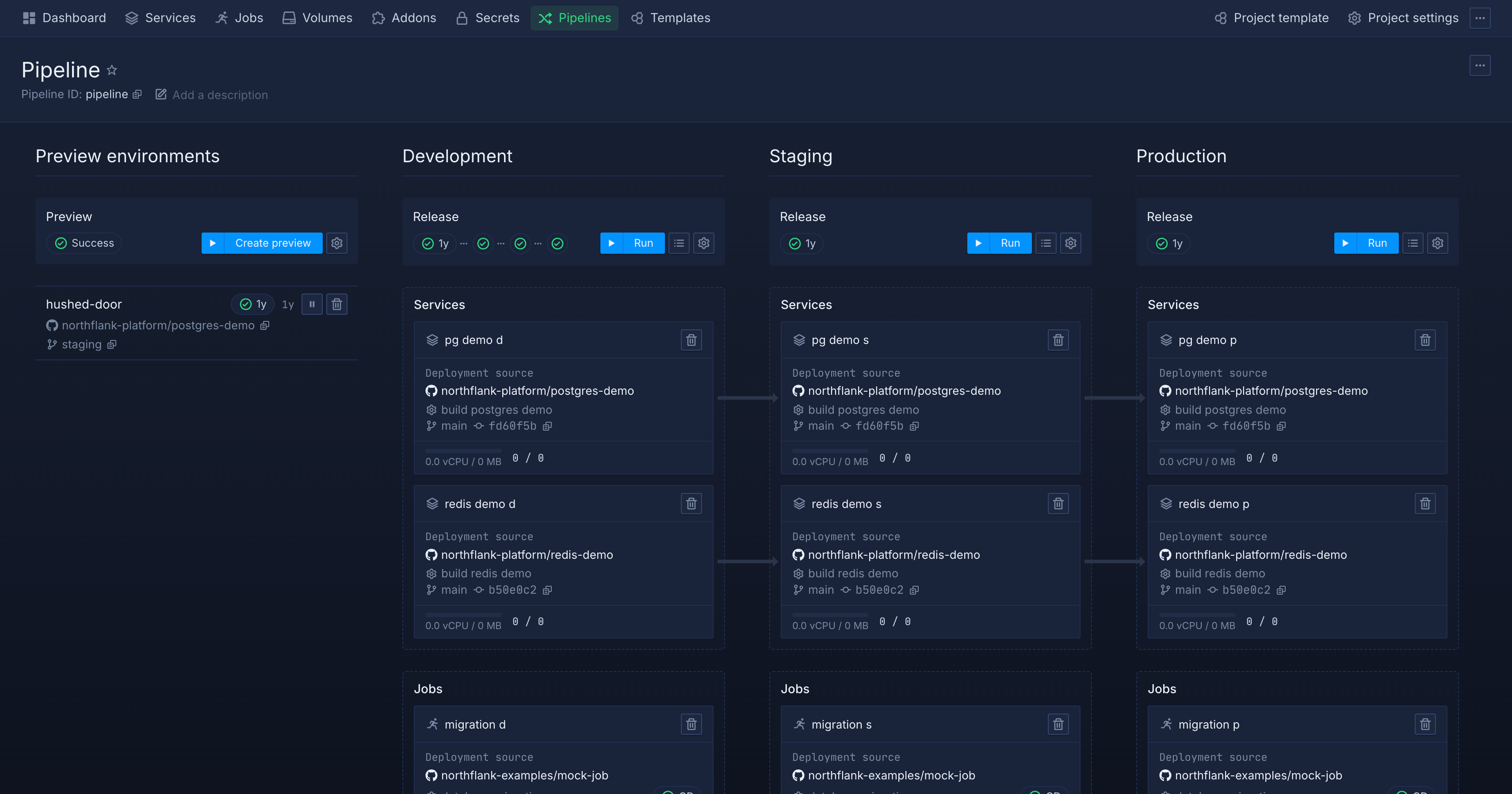
Task: Go to the Services tab
Action: [x=160, y=18]
